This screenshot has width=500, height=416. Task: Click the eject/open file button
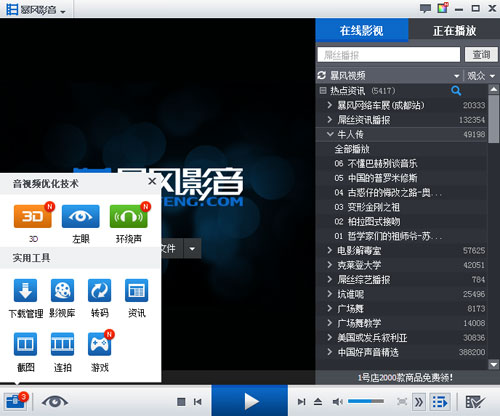click(x=318, y=402)
